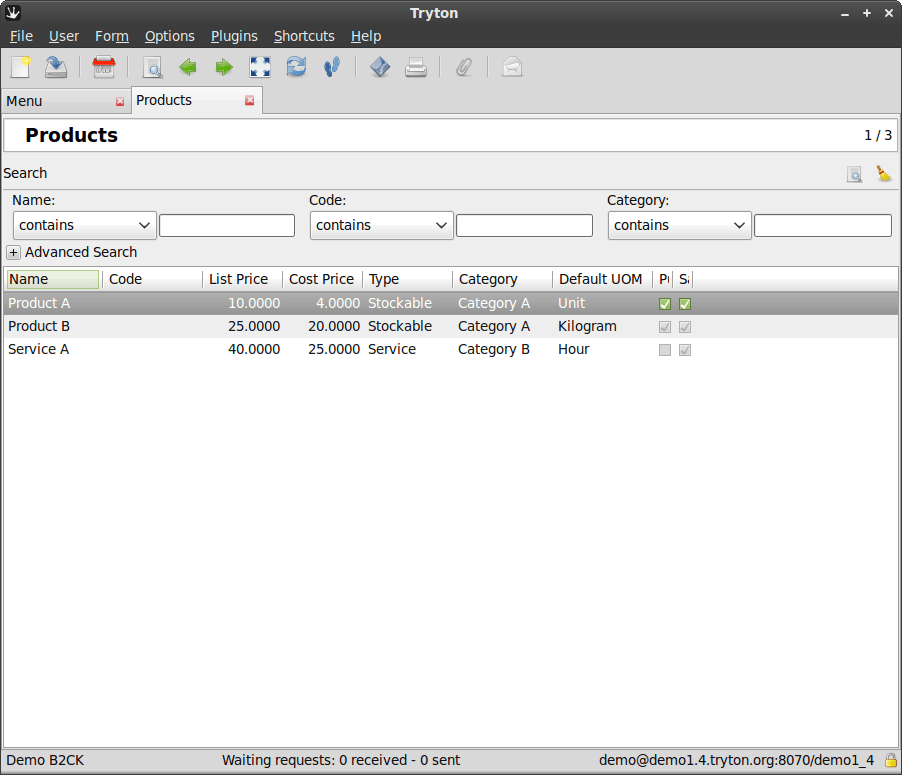Screen dimensions: 902x775
Task: Click the Service type cell of Service A
Action: 392,349
